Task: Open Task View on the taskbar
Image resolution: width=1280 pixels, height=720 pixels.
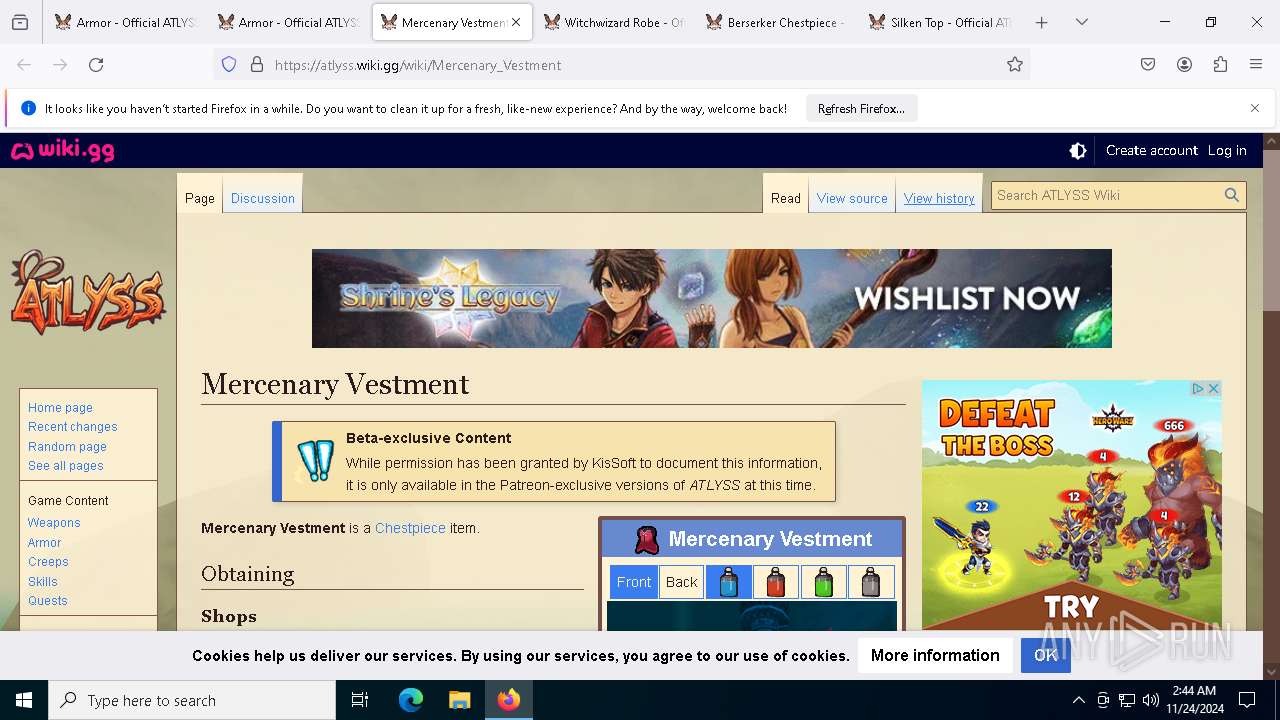Action: pos(360,700)
